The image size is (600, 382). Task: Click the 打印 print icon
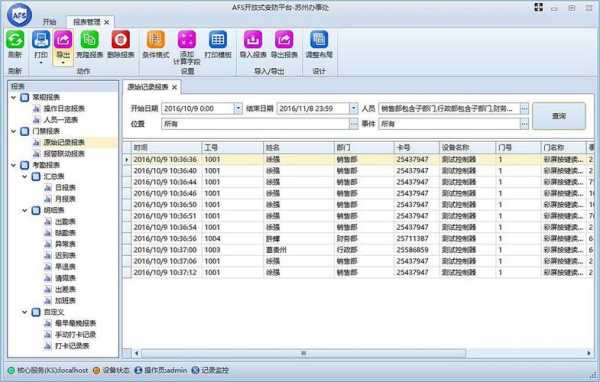(x=41, y=39)
